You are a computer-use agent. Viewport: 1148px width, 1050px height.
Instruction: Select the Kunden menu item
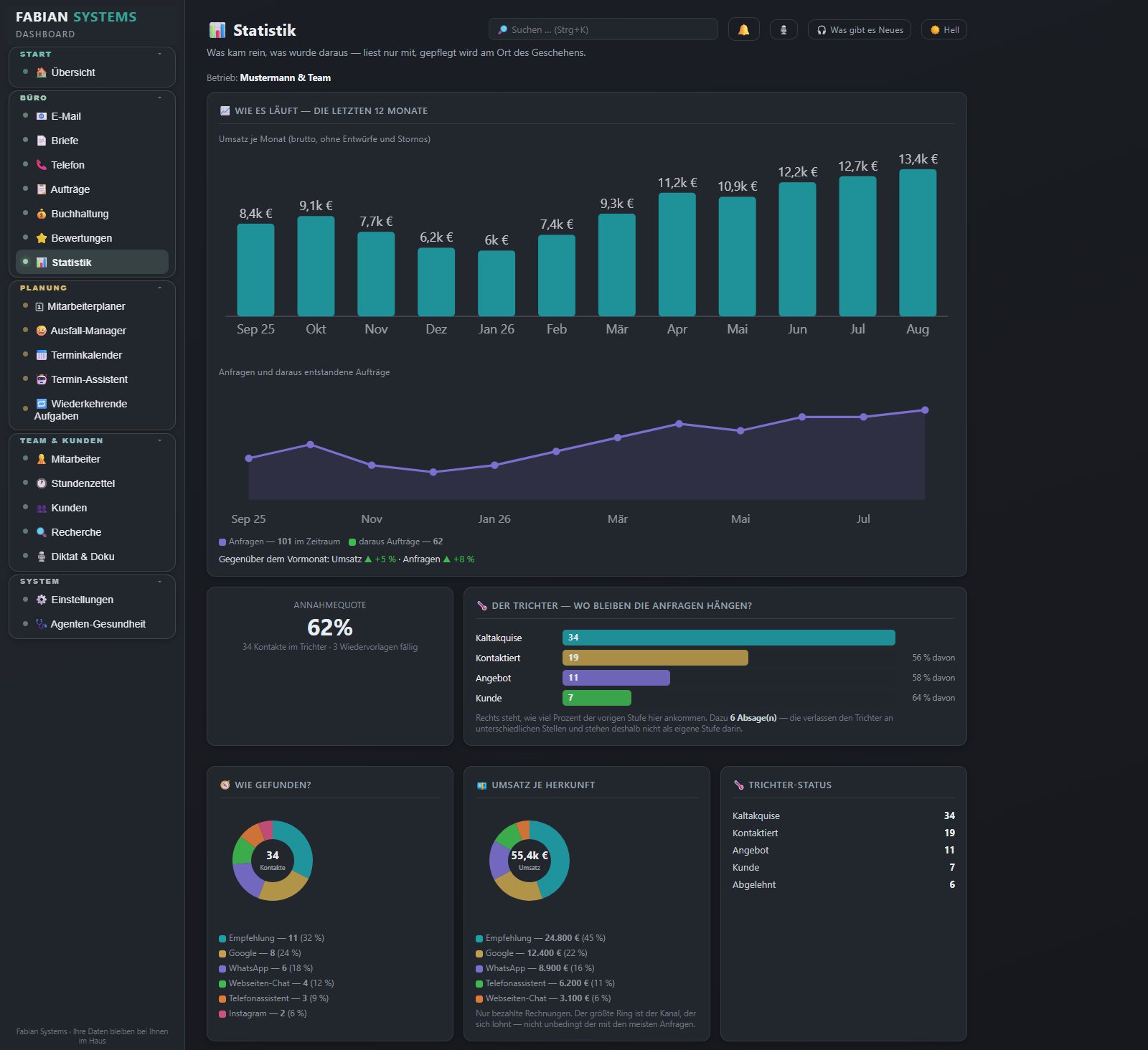point(92,508)
